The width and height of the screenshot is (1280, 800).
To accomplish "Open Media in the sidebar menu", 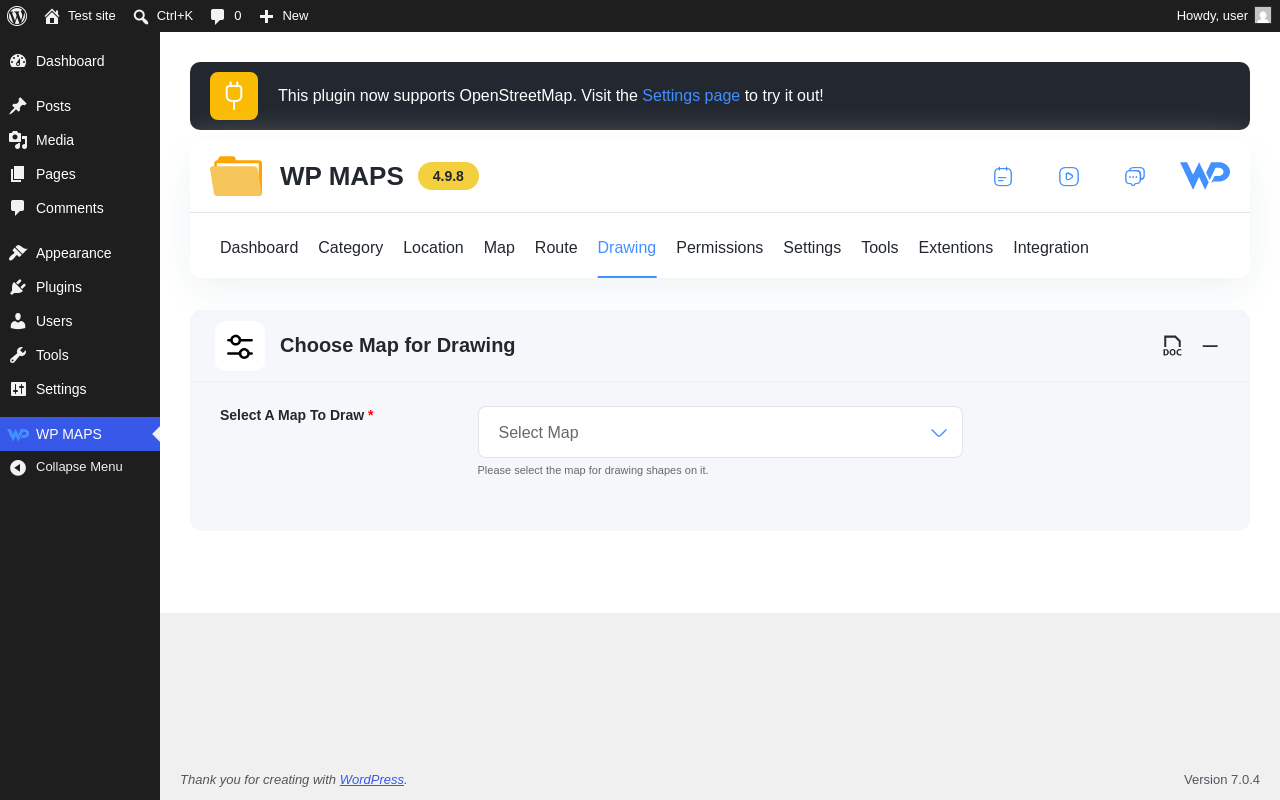I will coord(55,140).
